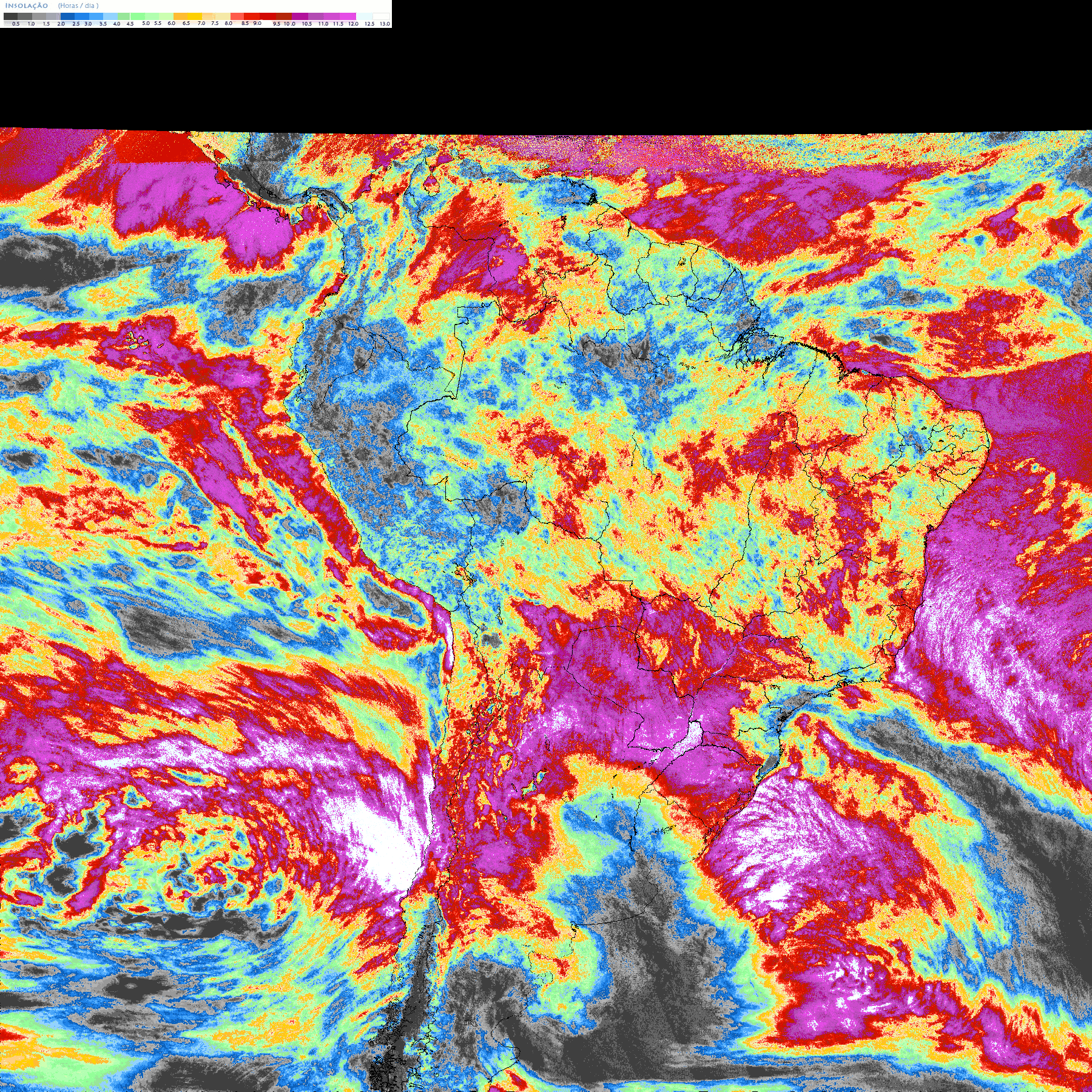Click the 1.0 legend value
The width and height of the screenshot is (1092, 1092).
point(32,24)
